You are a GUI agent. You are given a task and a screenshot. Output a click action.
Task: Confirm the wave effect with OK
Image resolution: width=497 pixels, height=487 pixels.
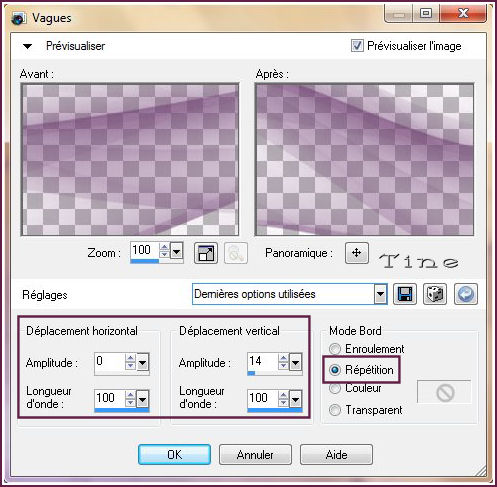coord(174,454)
